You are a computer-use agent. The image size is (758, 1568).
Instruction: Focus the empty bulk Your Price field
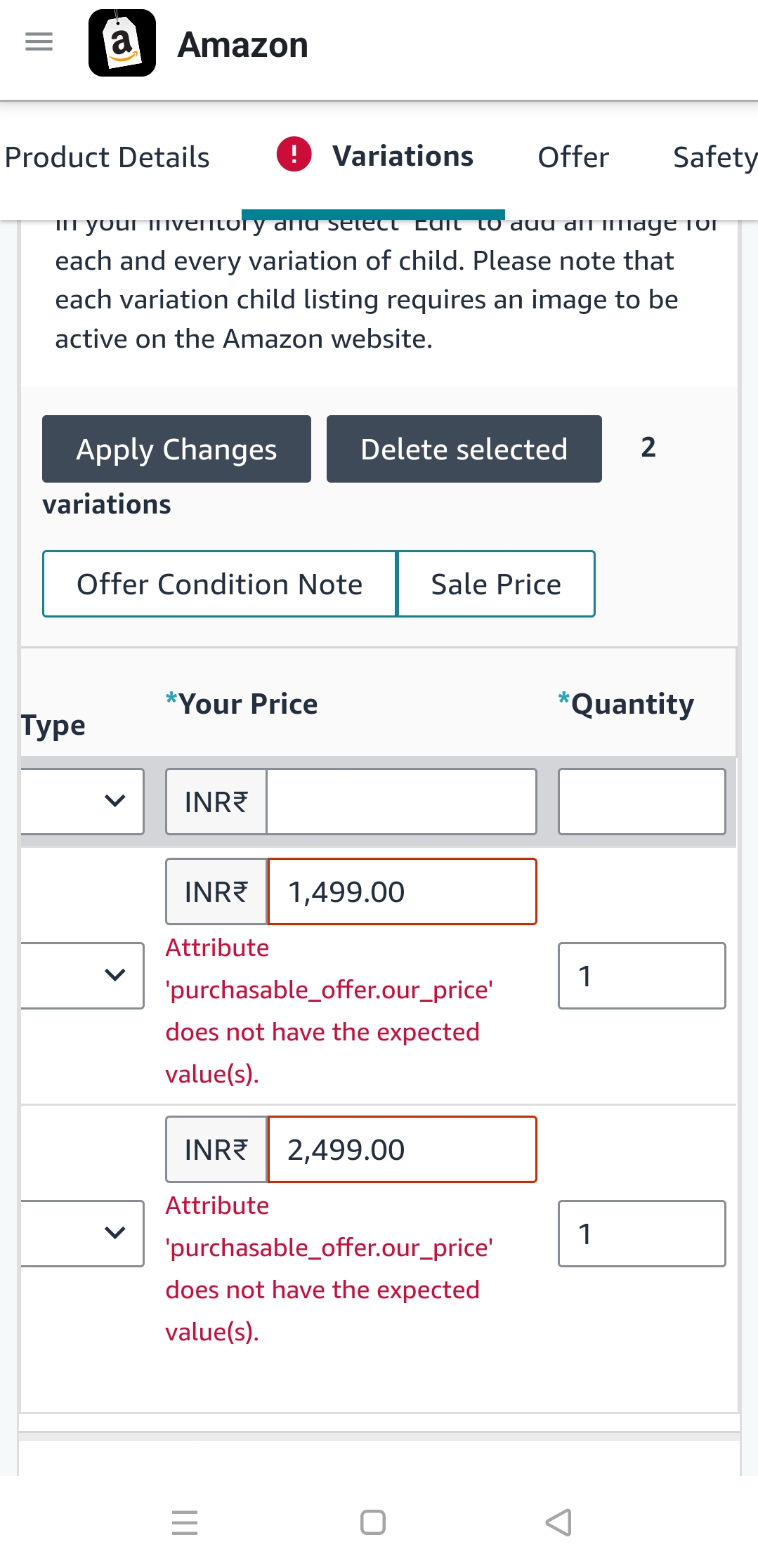[402, 802]
